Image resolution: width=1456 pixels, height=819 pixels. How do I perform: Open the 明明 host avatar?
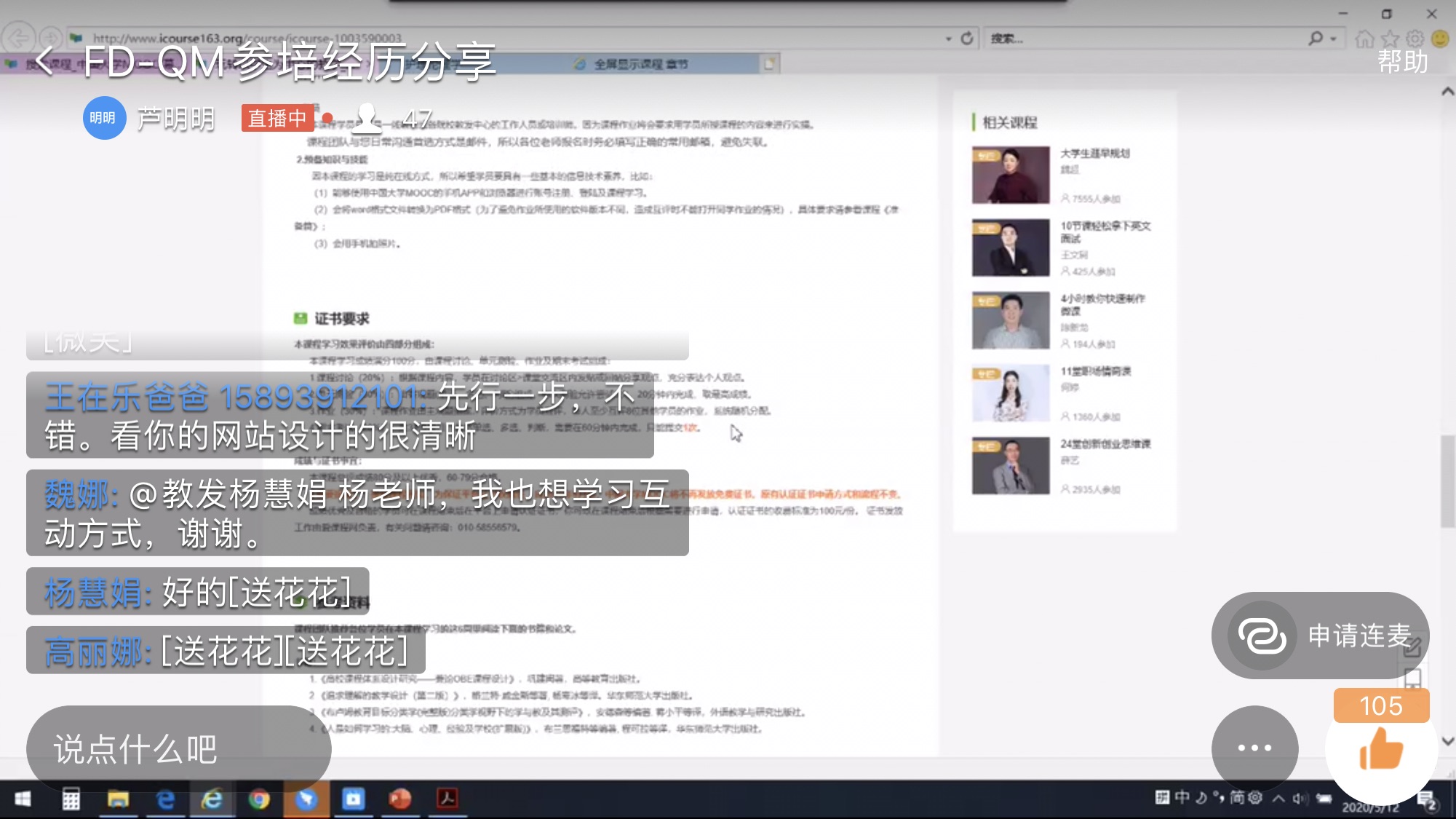pyautogui.click(x=104, y=118)
